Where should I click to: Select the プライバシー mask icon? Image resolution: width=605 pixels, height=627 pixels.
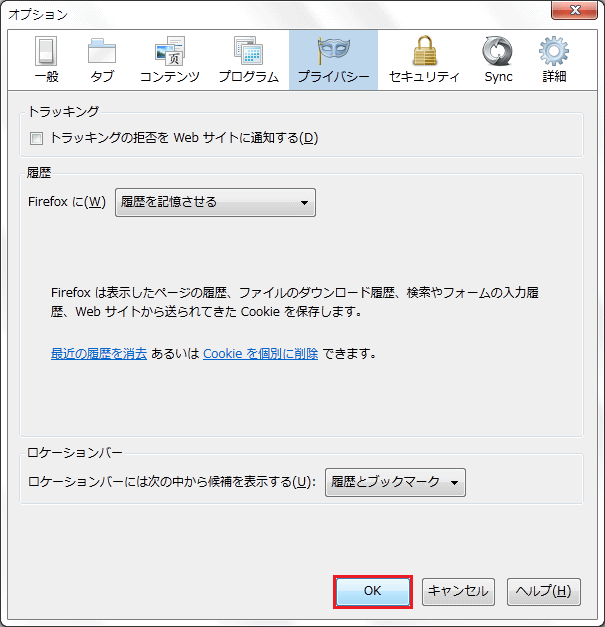click(x=333, y=60)
